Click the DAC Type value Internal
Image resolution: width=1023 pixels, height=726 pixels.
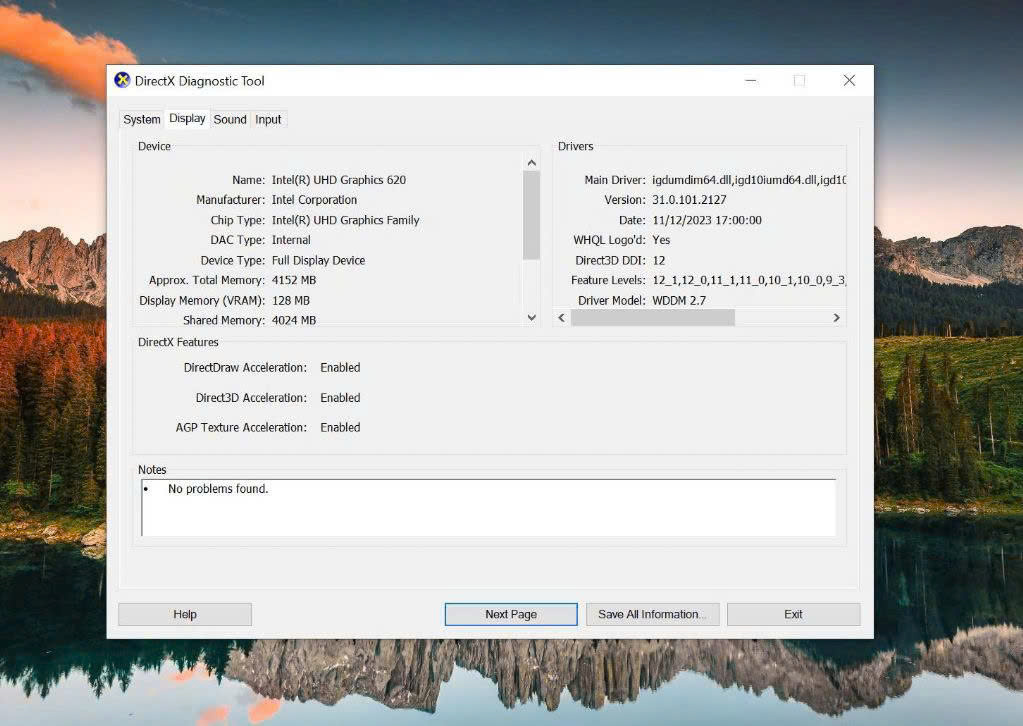291,240
